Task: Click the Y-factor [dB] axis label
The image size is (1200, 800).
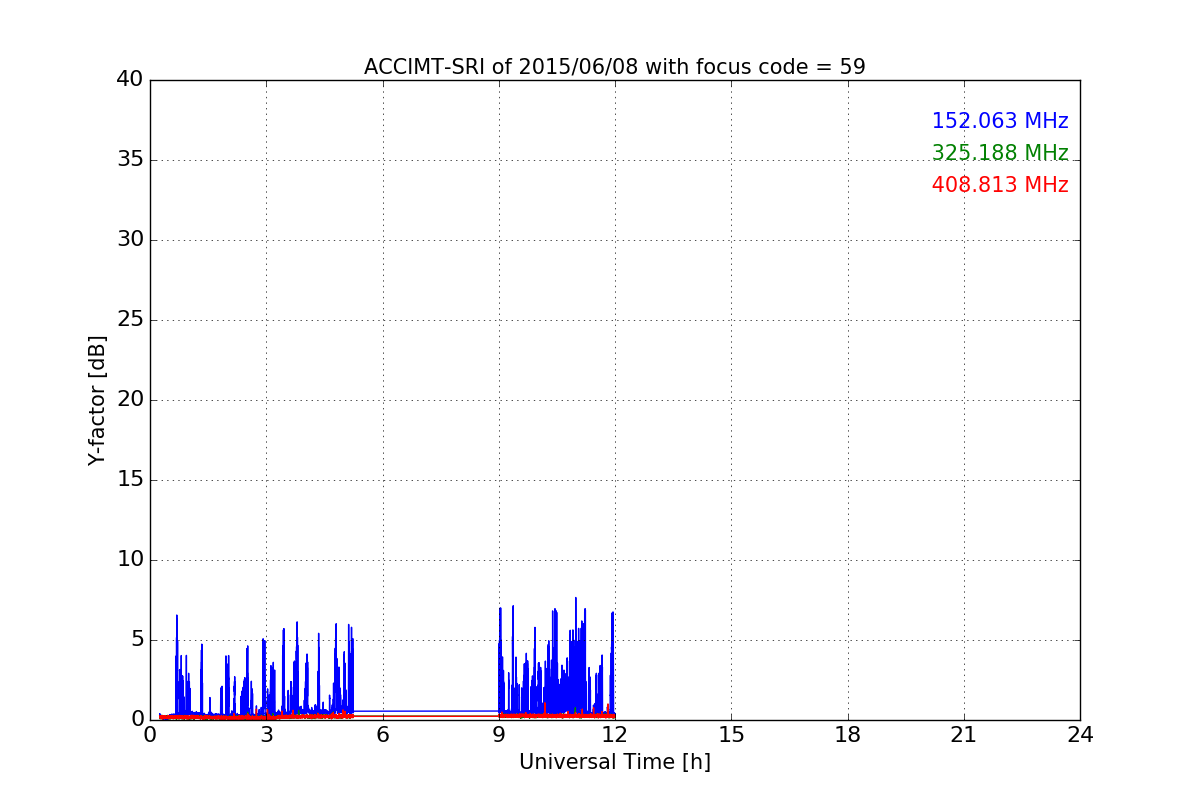Action: pyautogui.click(x=97, y=400)
